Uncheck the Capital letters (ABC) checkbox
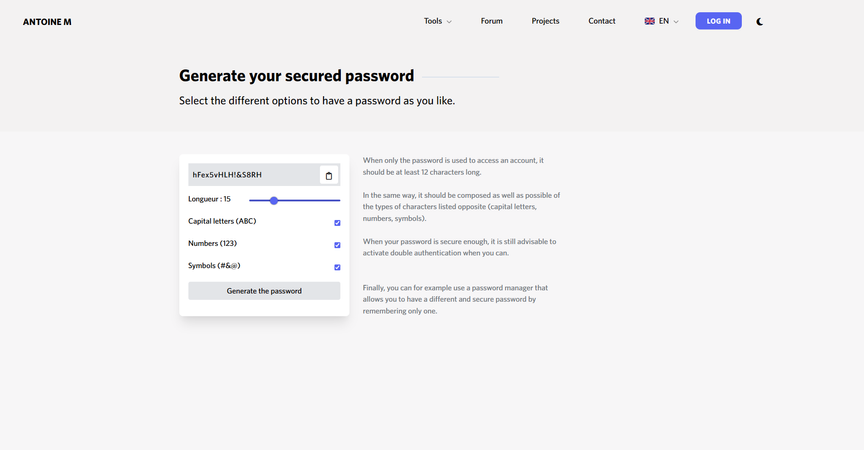The height and width of the screenshot is (450, 864). pyautogui.click(x=337, y=222)
